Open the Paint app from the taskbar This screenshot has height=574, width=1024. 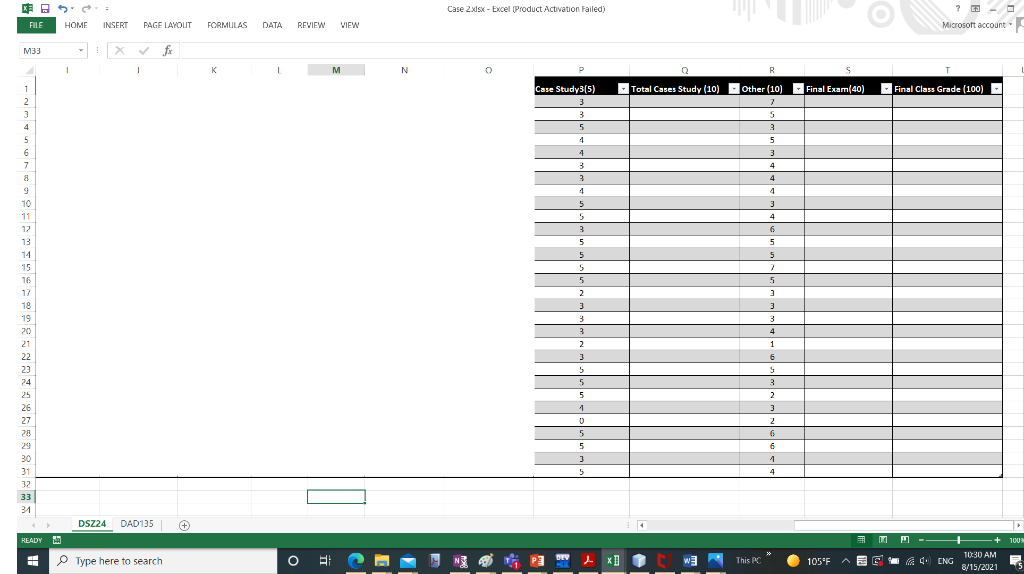(x=485, y=560)
